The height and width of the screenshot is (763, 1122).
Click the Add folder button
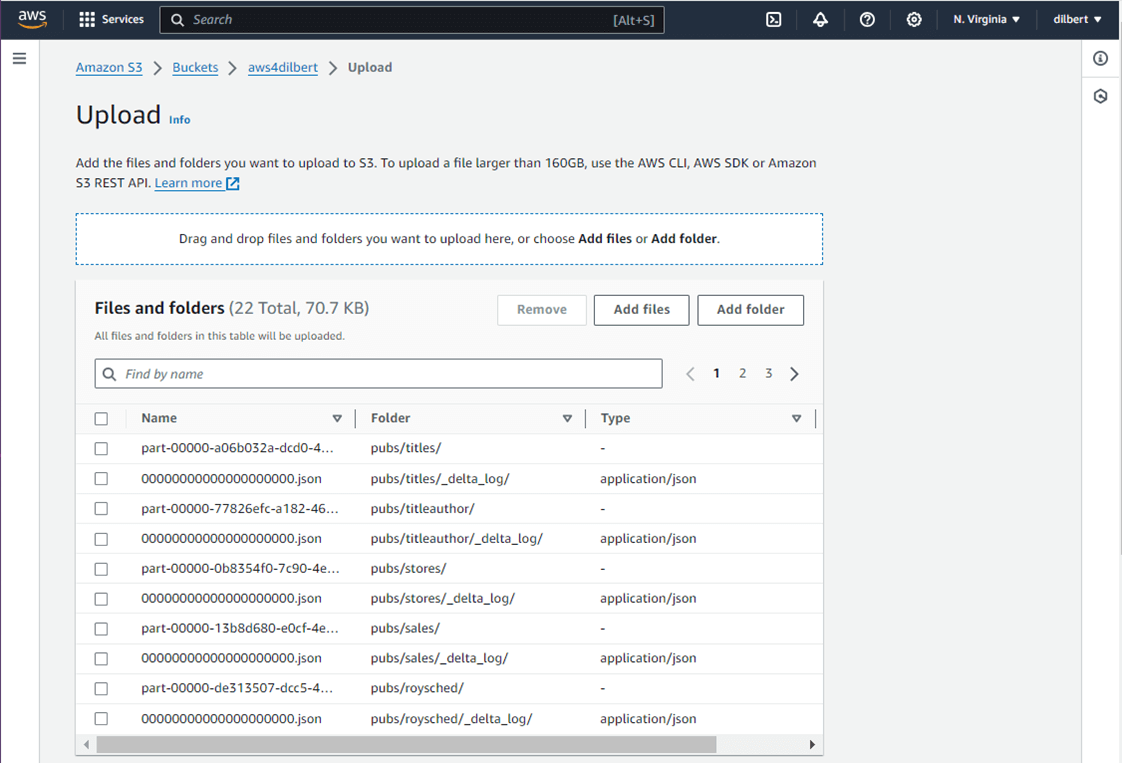pos(751,310)
